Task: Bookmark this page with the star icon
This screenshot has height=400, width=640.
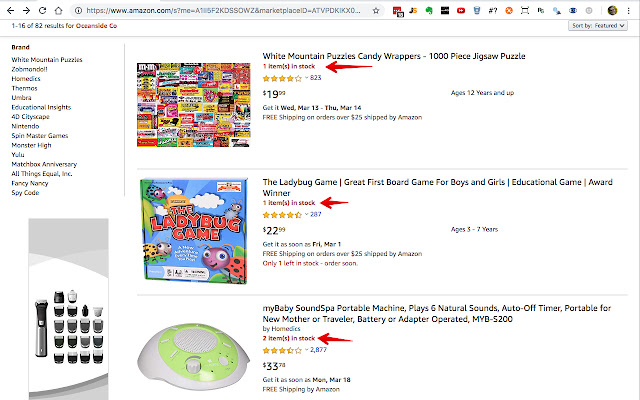Action: 375,9
